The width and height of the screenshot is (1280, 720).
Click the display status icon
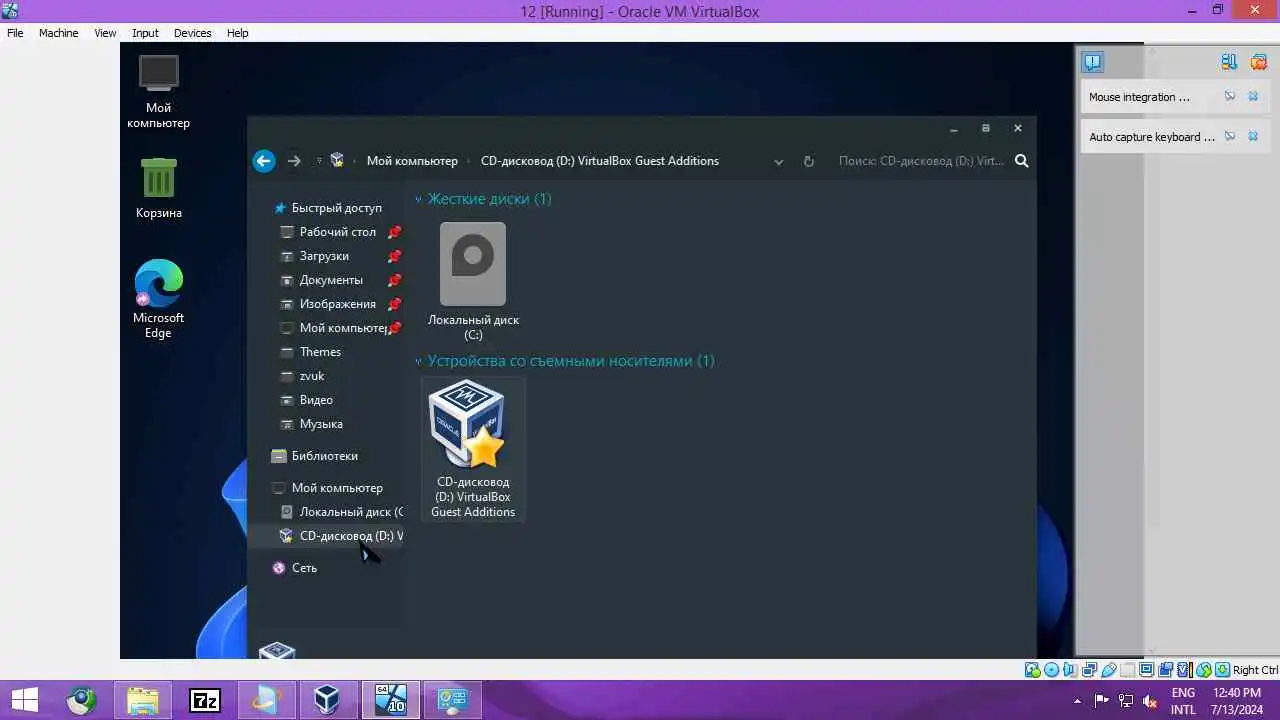[1146, 670]
